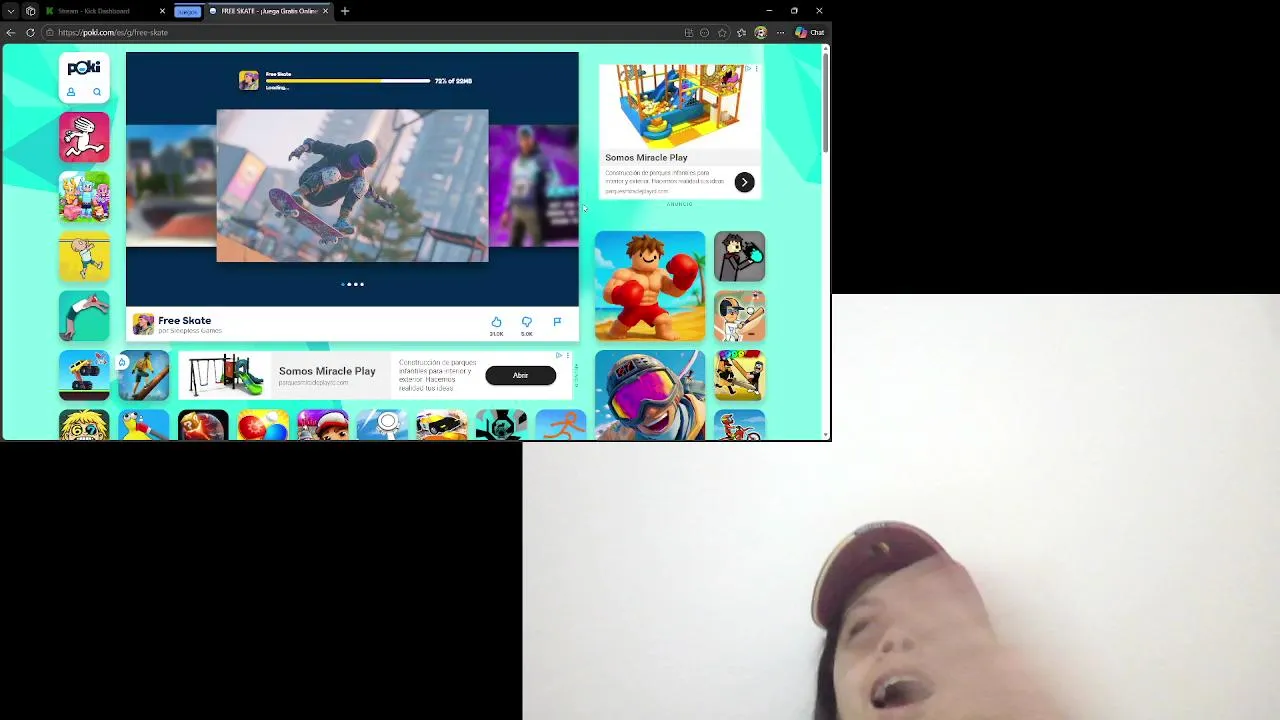Open the red boxing gloves game tile
Image resolution: width=1280 pixels, height=720 pixels.
click(x=650, y=286)
